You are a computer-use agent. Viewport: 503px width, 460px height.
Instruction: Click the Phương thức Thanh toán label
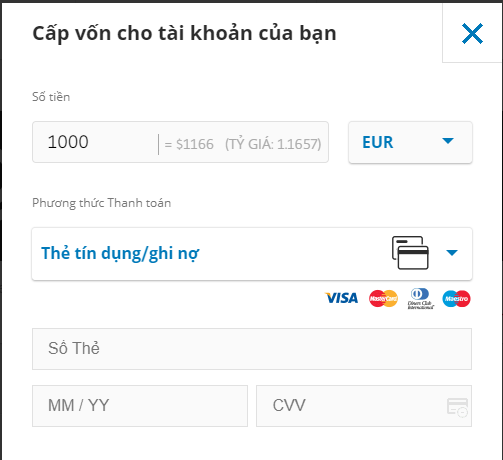point(102,203)
